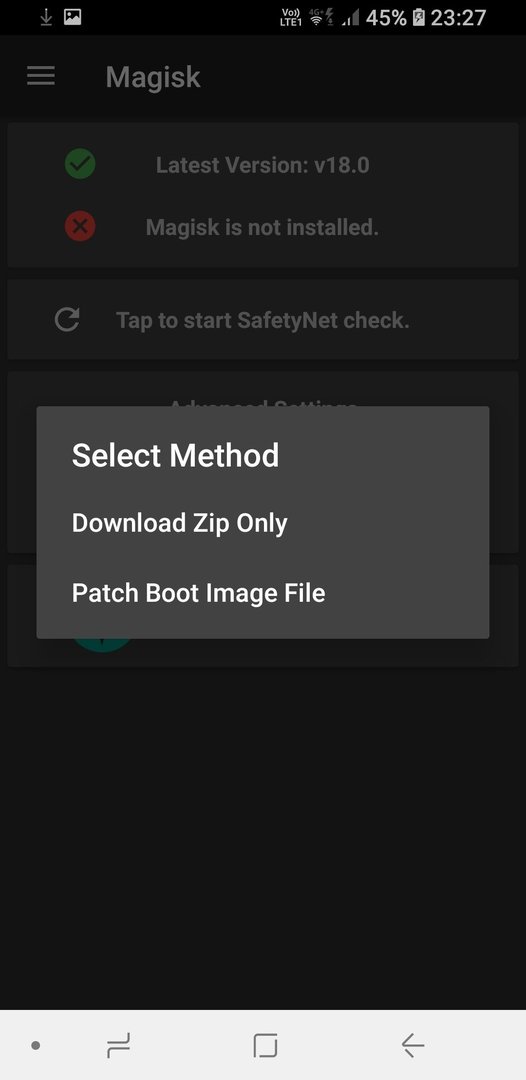Tap the image notification icon in status bar
Image resolution: width=526 pixels, height=1080 pixels.
coord(72,17)
